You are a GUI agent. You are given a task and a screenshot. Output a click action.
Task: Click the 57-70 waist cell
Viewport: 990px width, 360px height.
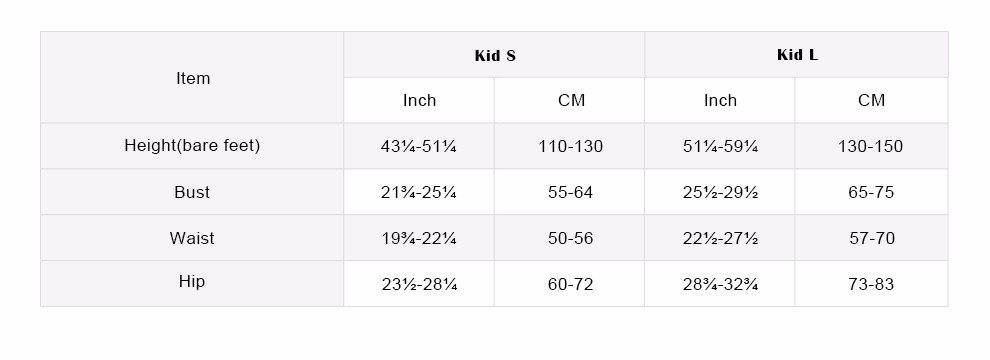(871, 238)
